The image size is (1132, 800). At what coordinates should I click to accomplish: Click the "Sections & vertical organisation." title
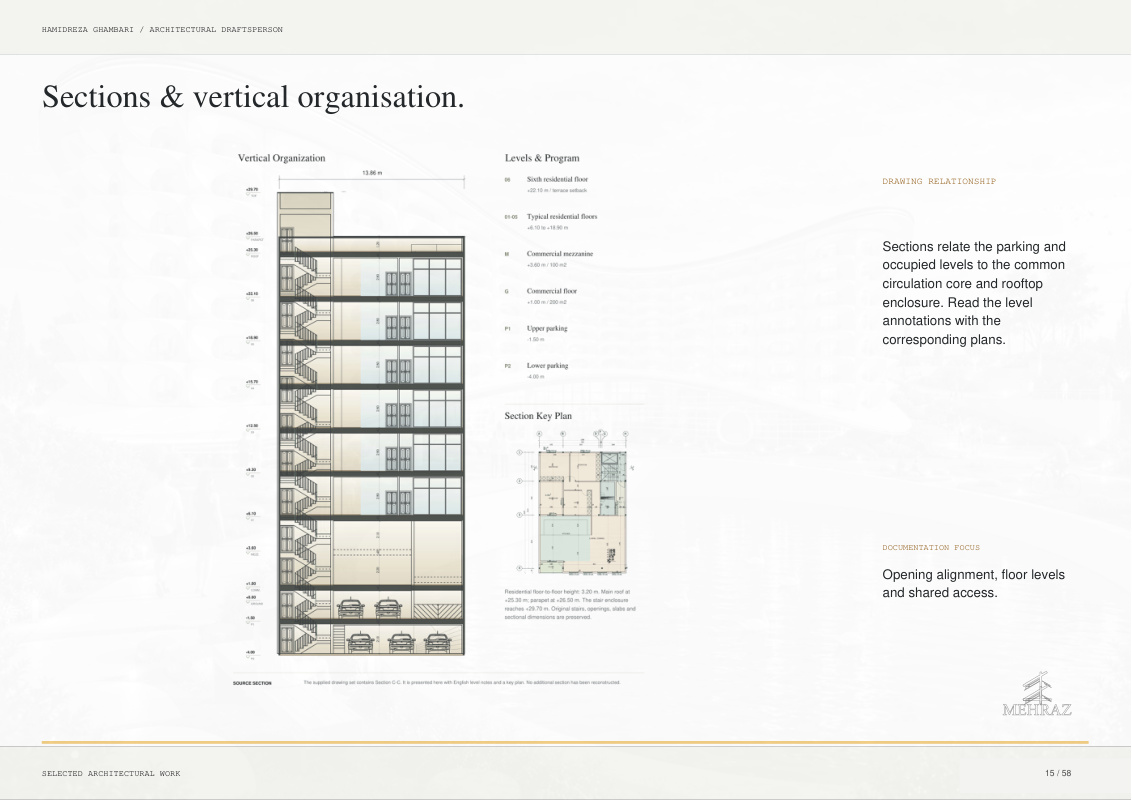[253, 97]
